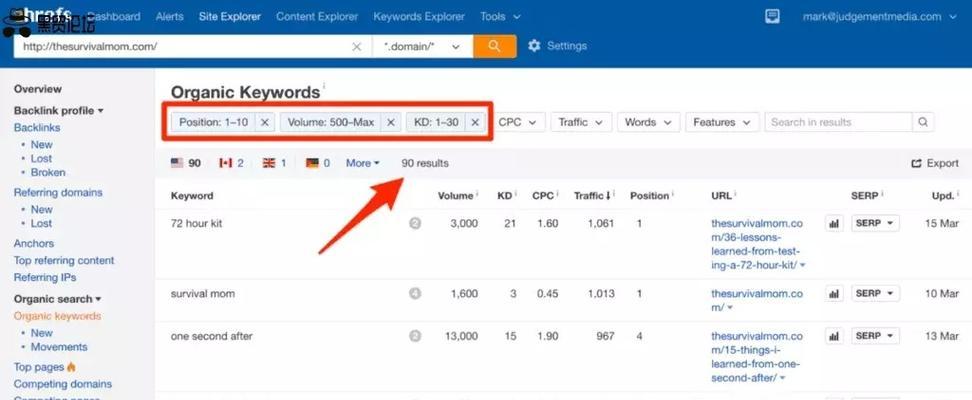Open chart icon for 72 hour kit row
This screenshot has height=400, width=972.
click(x=834, y=223)
